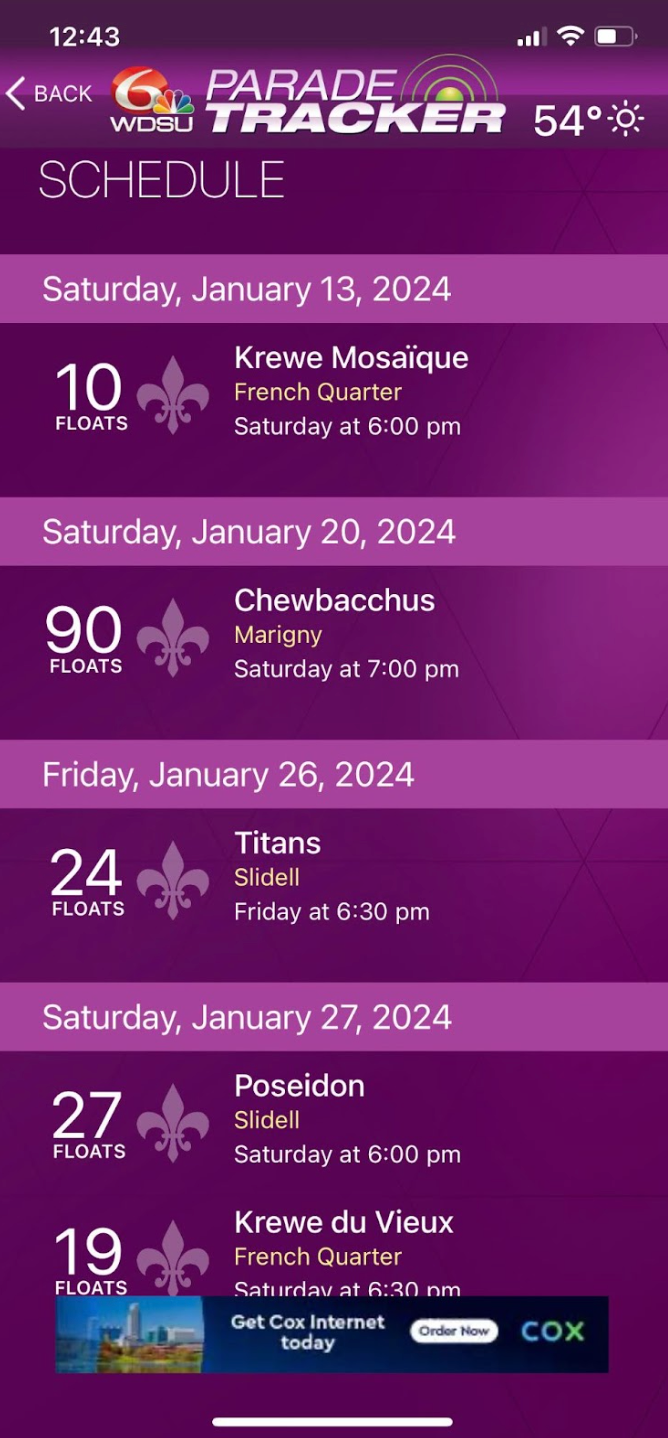
Task: Open the Krewe Mosaïque parade entry
Action: [x=351, y=358]
